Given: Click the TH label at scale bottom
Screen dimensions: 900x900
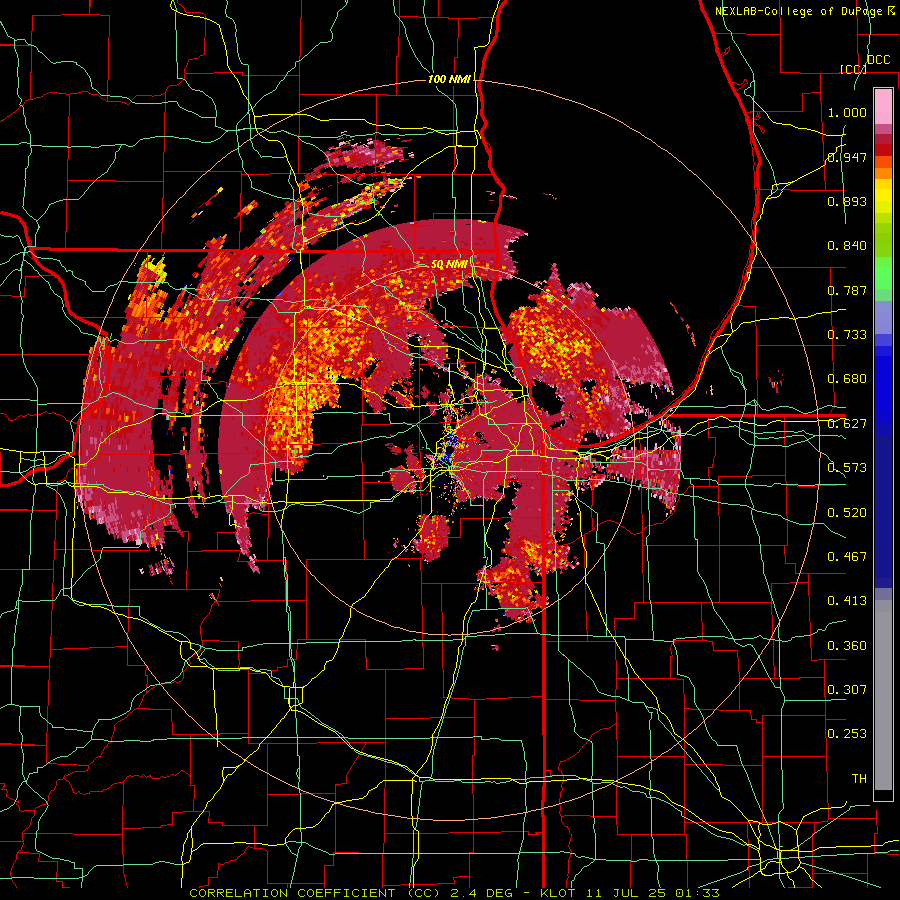Looking at the screenshot, I should [x=859, y=779].
